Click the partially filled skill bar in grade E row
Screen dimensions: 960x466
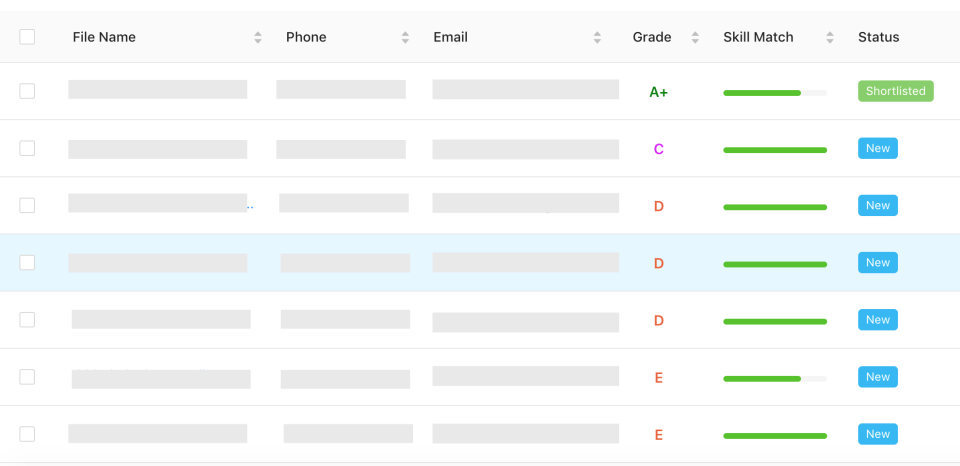774,379
